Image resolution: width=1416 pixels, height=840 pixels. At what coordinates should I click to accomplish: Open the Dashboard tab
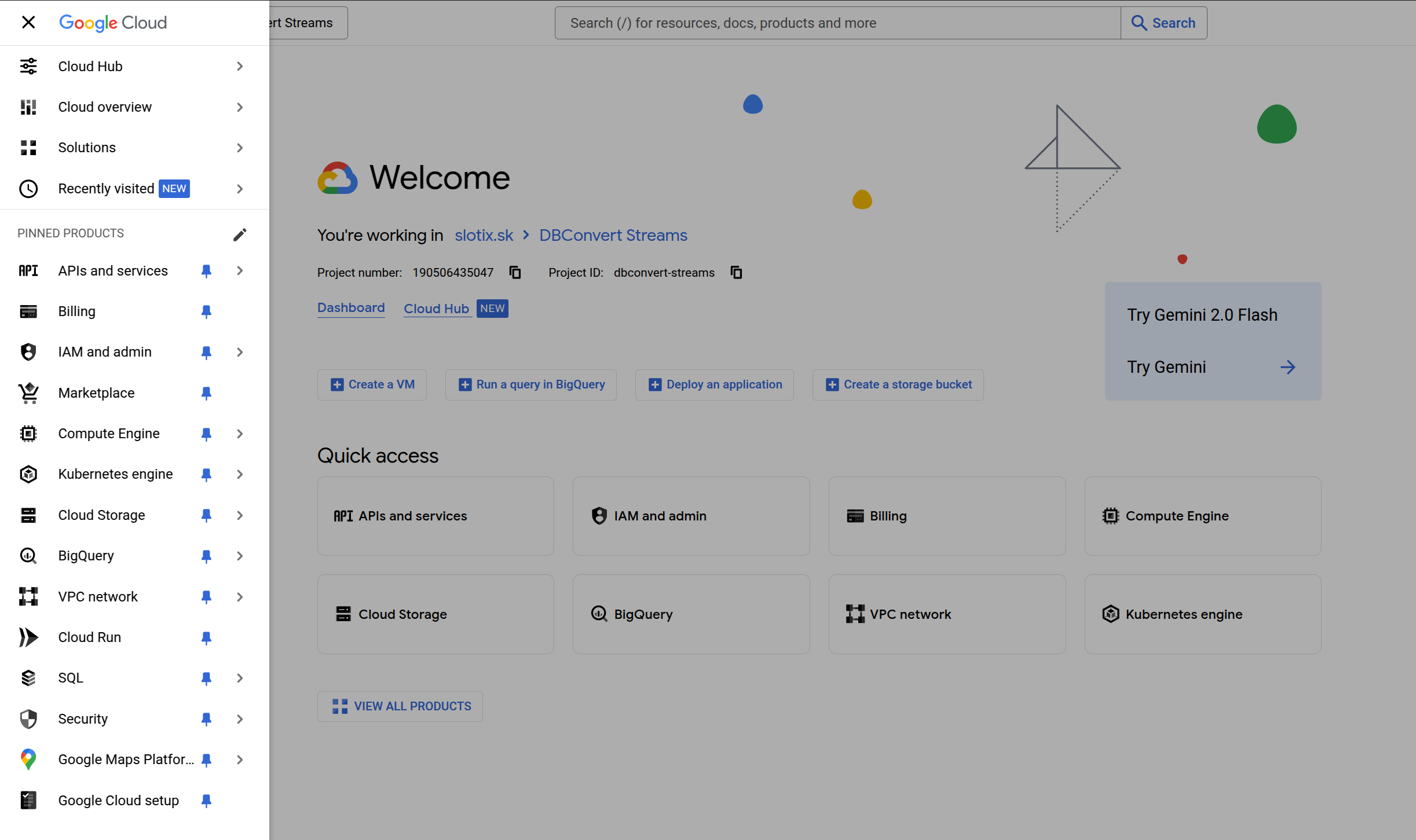coord(351,307)
